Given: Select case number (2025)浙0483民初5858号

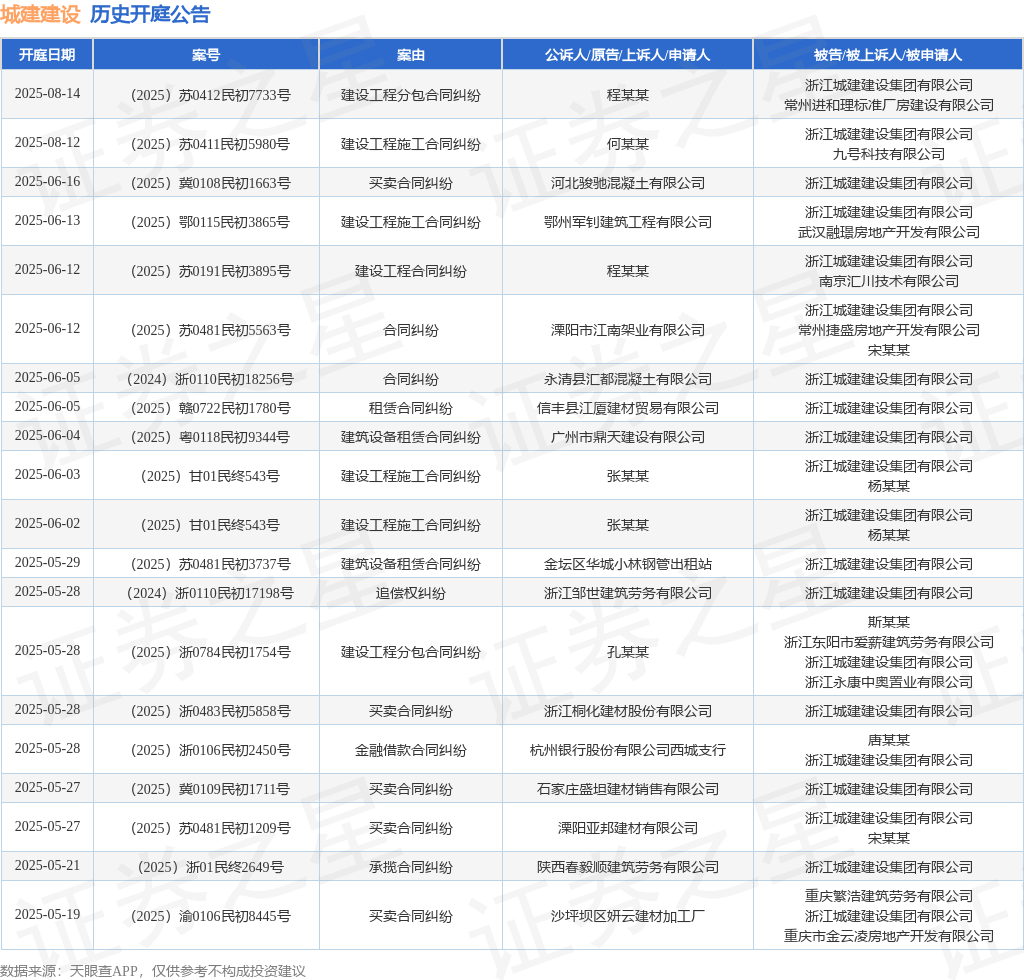Looking at the screenshot, I should (210, 712).
